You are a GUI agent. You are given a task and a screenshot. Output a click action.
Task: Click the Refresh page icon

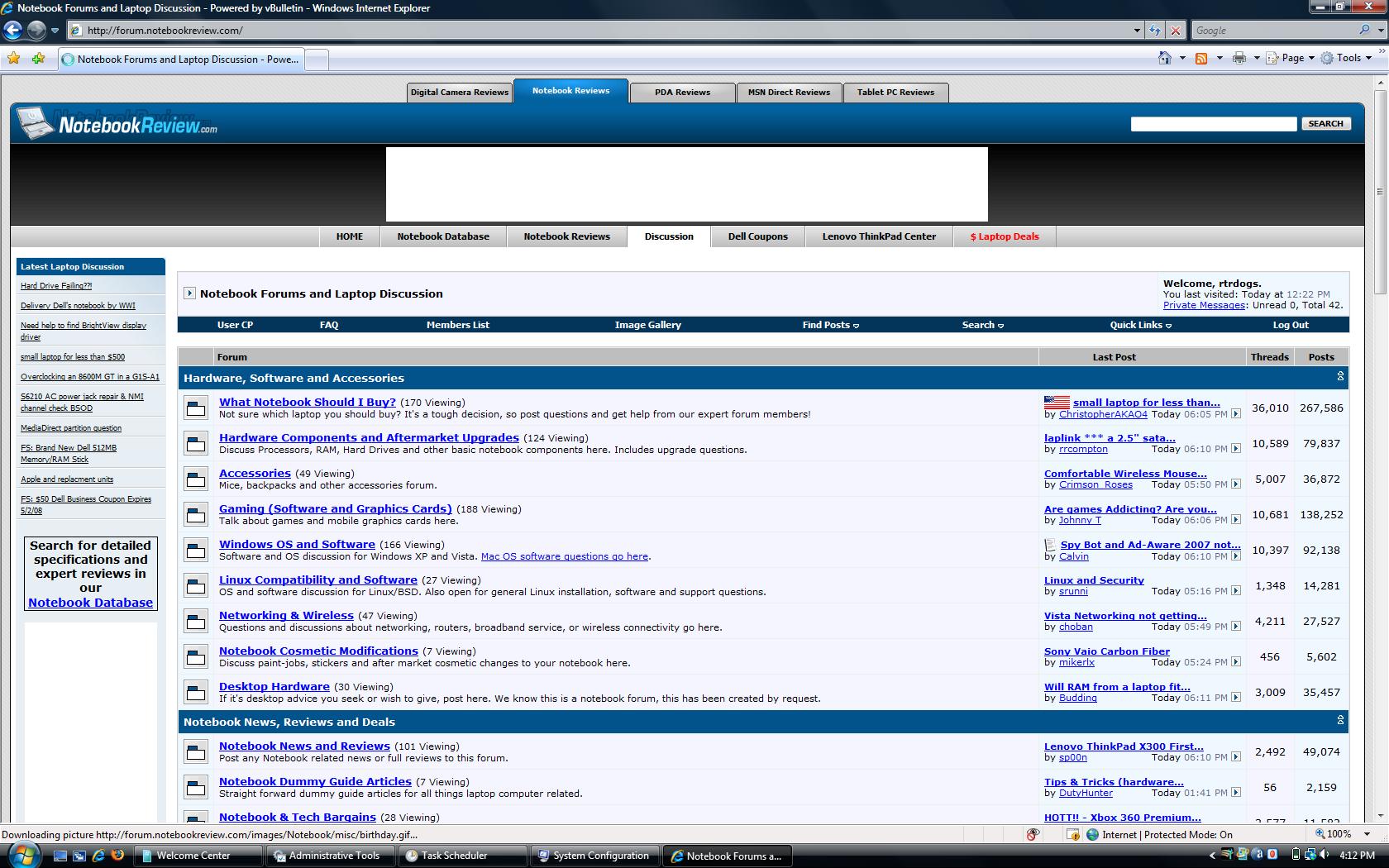[x=1155, y=31]
